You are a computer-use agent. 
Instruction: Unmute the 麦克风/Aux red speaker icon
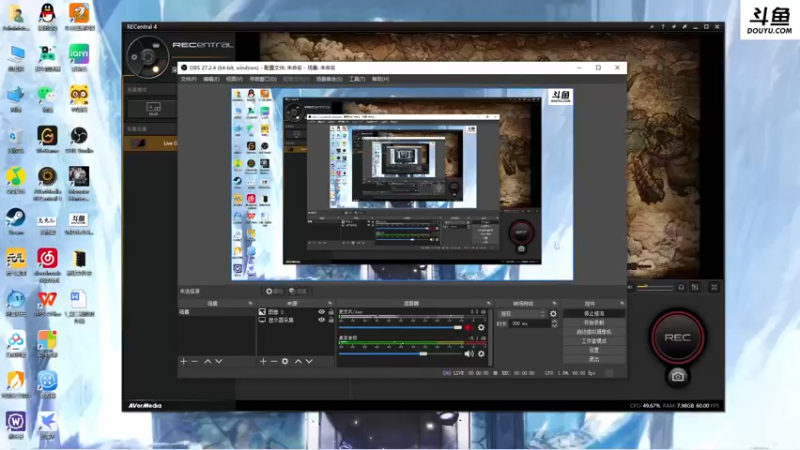click(x=468, y=328)
